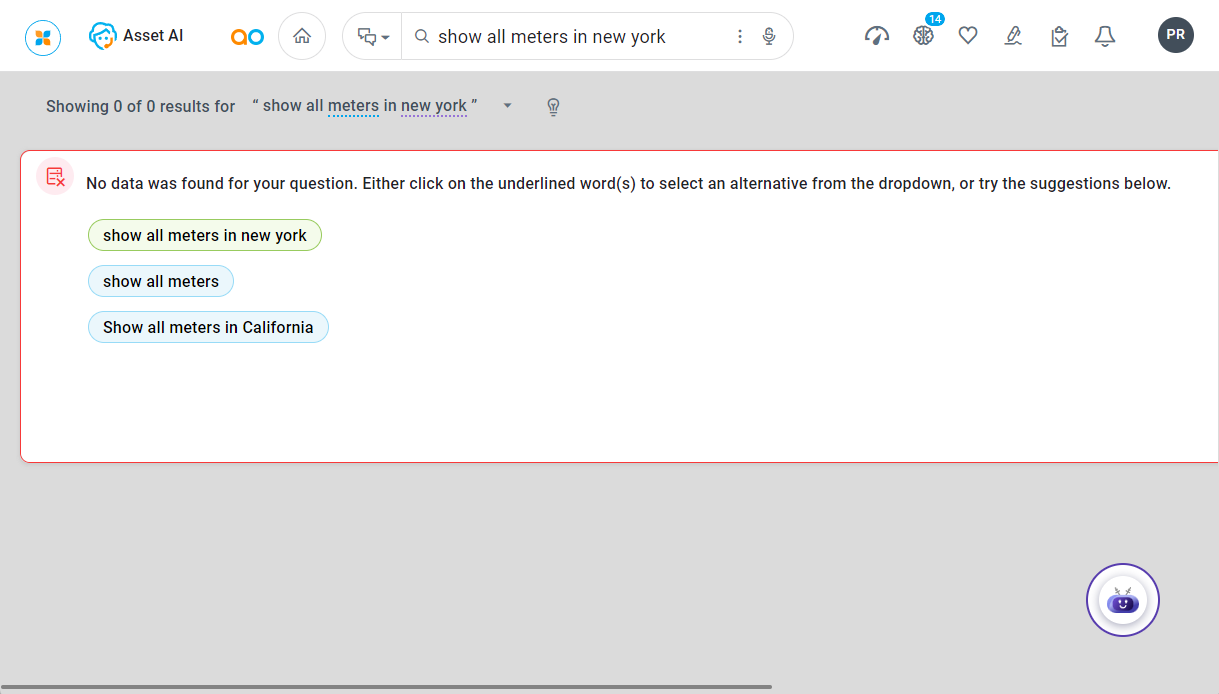Expand the query dropdown arrow after results text
The width and height of the screenshot is (1219, 694).
tap(507, 106)
